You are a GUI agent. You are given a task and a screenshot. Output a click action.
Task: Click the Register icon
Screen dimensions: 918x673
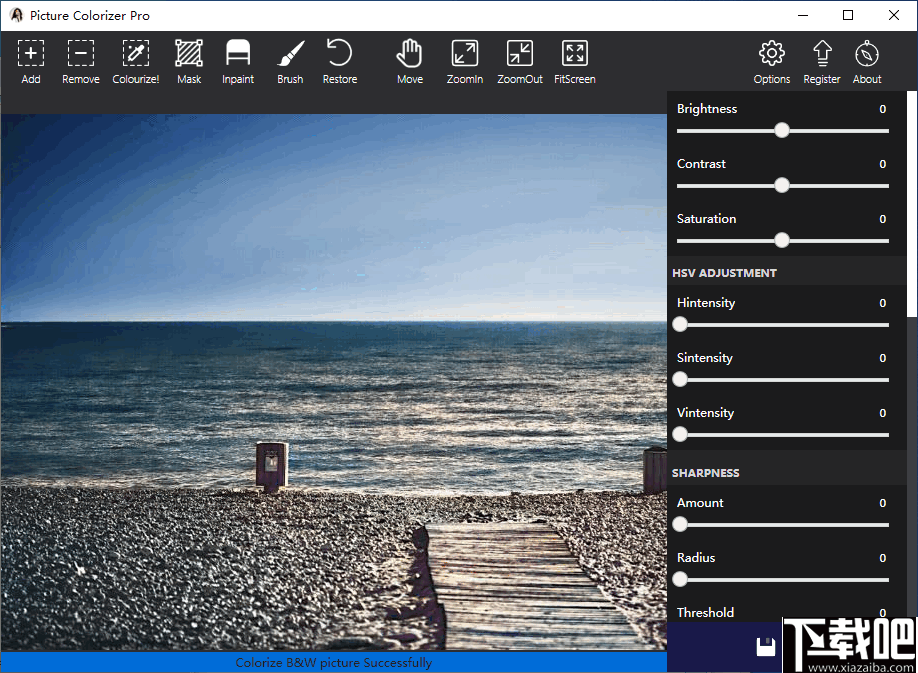click(x=821, y=60)
